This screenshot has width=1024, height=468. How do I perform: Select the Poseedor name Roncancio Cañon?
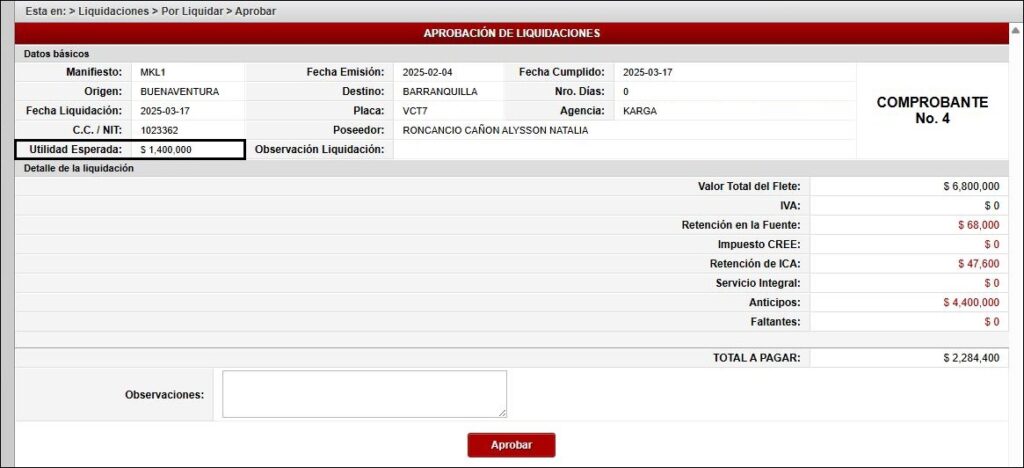coord(495,130)
